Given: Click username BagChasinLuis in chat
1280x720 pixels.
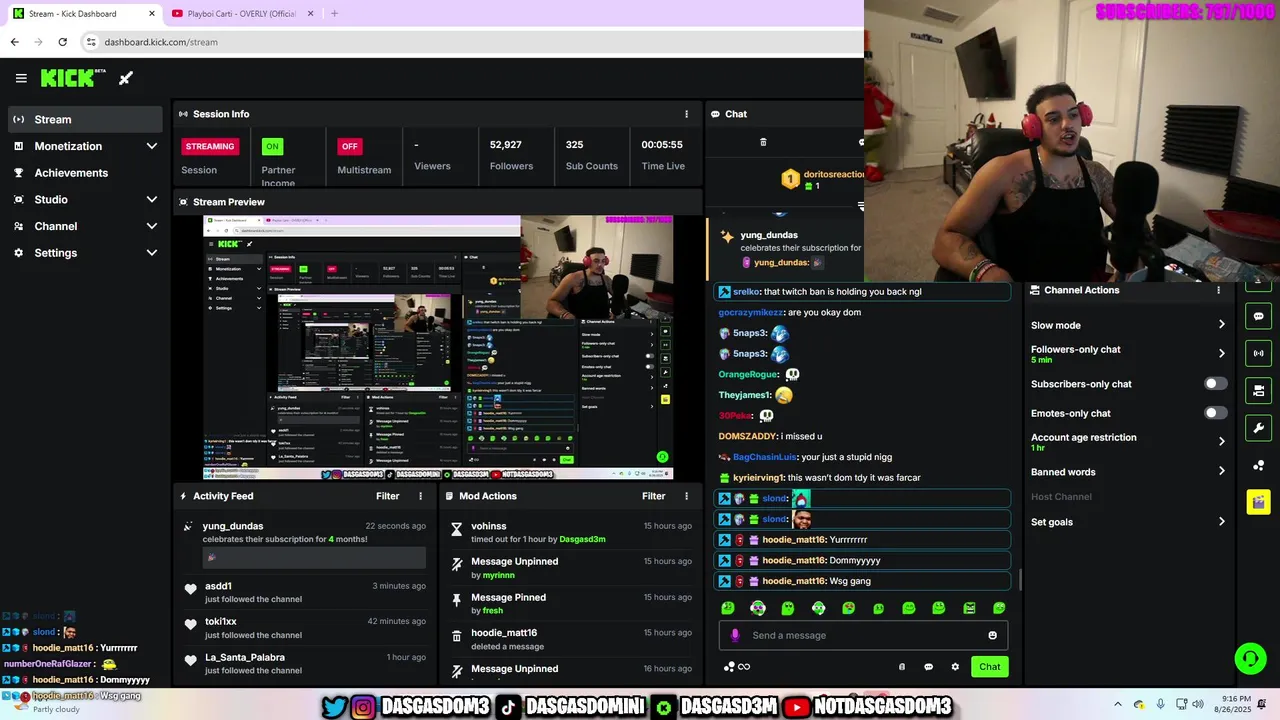Looking at the screenshot, I should point(764,457).
